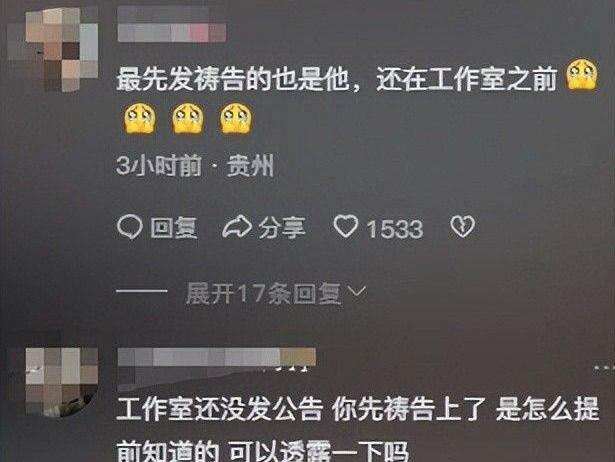Open the first commenter's blurred username
The height and width of the screenshot is (462, 615).
click(x=172, y=24)
